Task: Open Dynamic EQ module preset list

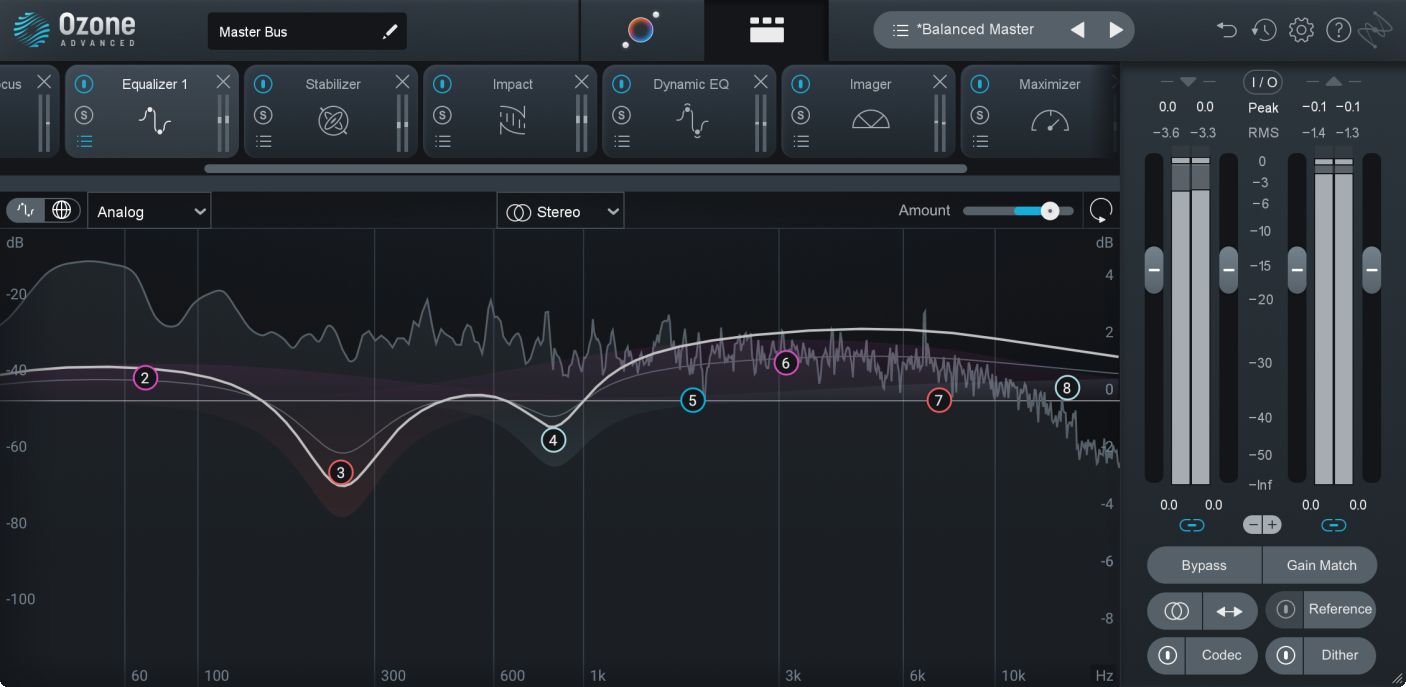Action: click(x=622, y=141)
